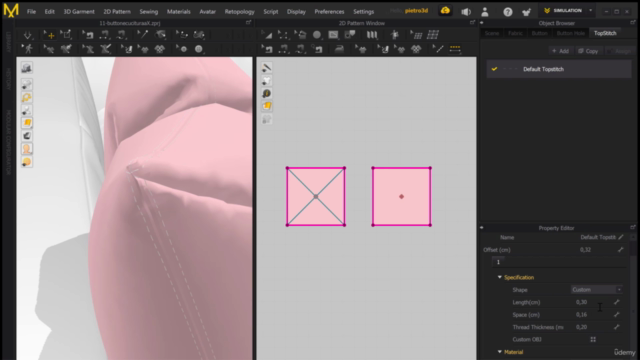The width and height of the screenshot is (640, 360).
Task: Toggle the avatar face display icon in the 3D viewport
Action: (x=27, y=149)
